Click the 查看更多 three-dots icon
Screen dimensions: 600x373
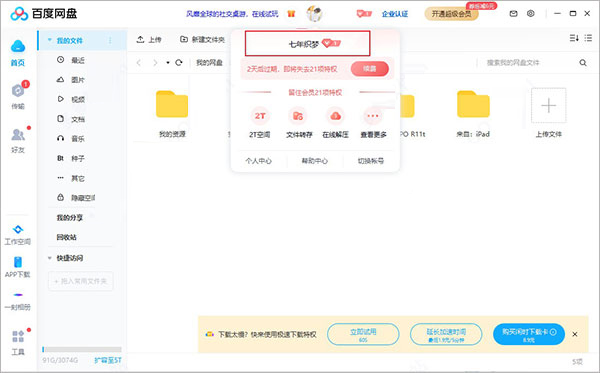tap(373, 116)
